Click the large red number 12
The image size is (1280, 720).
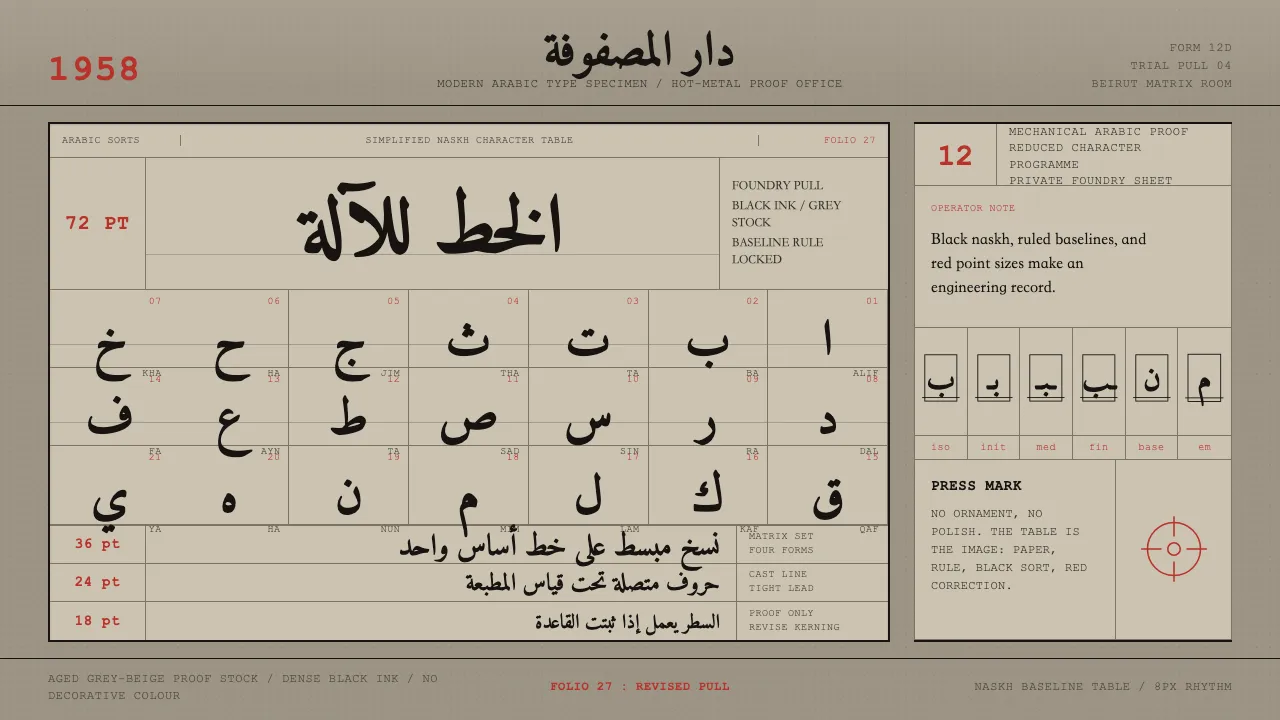point(955,155)
